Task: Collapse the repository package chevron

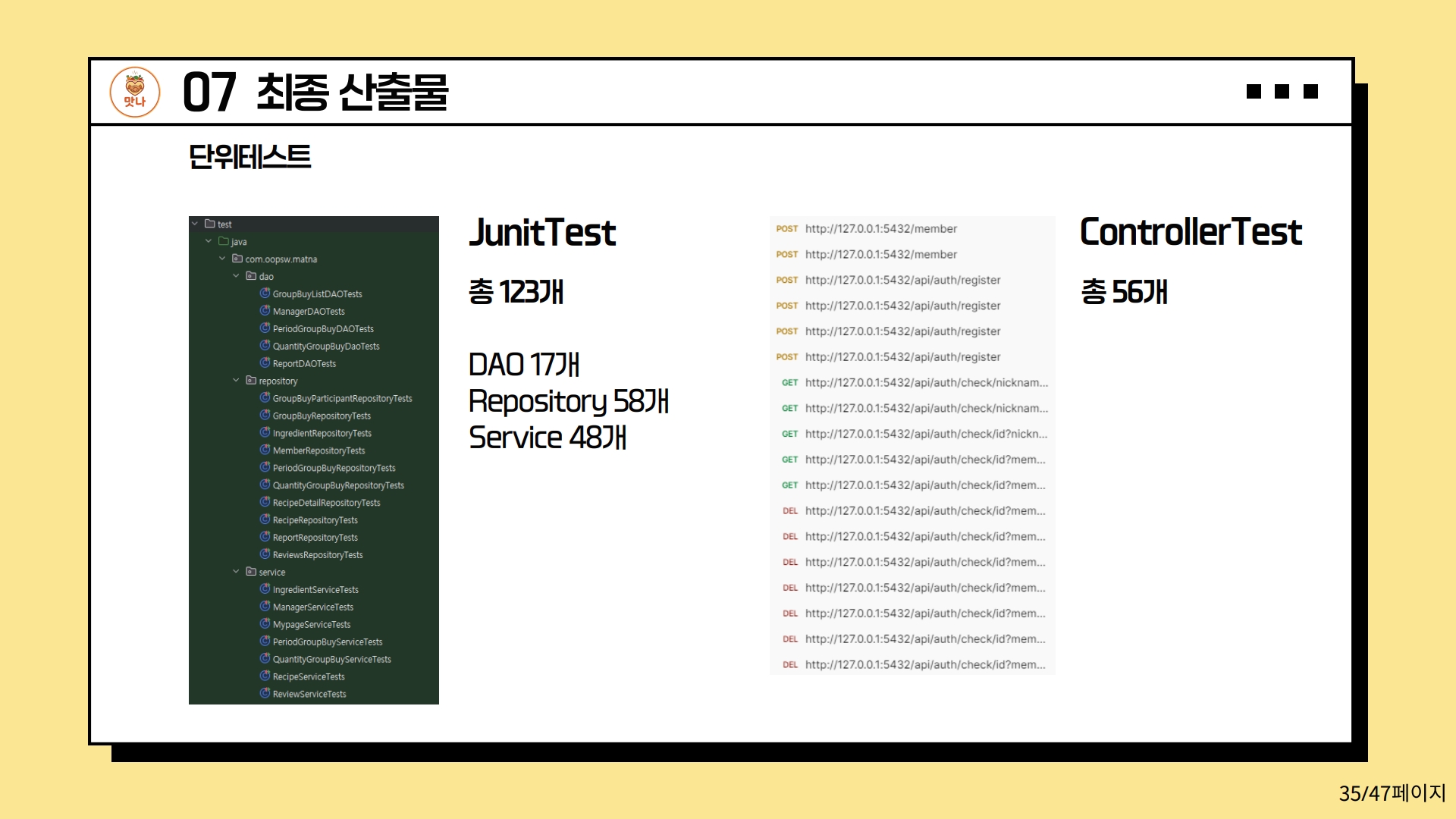Action: [x=236, y=381]
